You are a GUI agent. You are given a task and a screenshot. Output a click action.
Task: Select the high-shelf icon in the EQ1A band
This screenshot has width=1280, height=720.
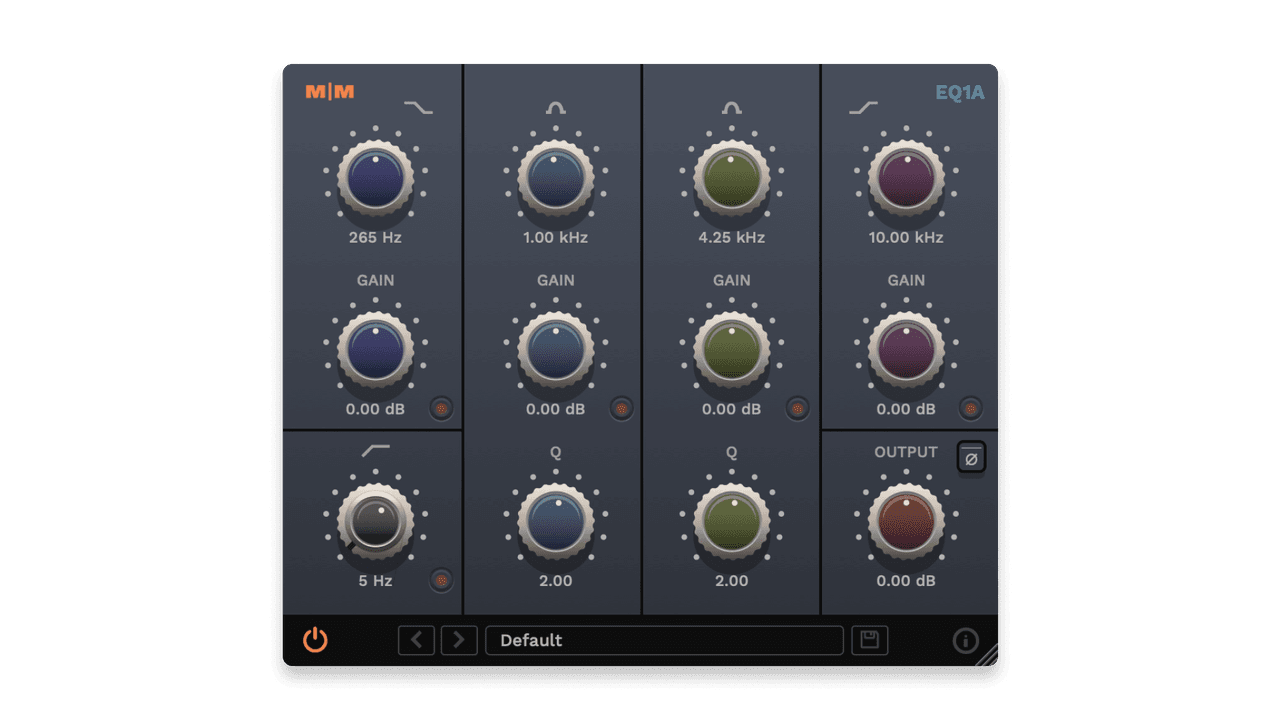click(x=861, y=108)
